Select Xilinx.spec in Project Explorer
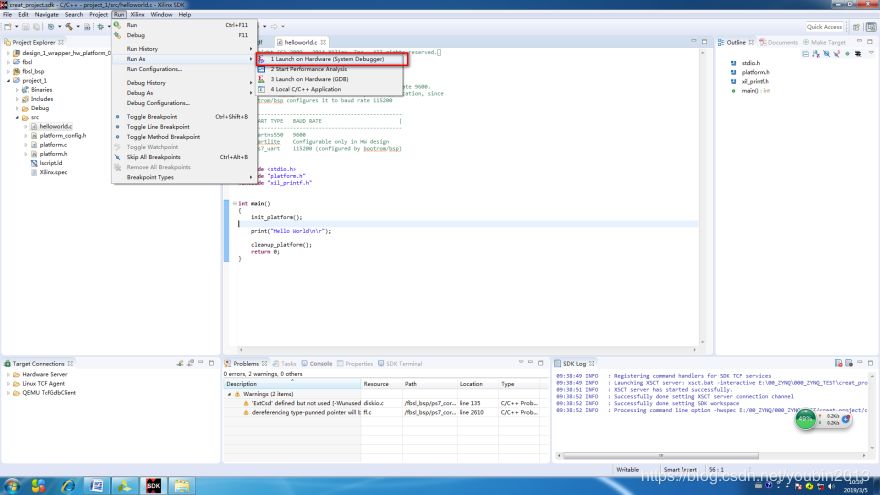The width and height of the screenshot is (880, 495). pyautogui.click(x=53, y=172)
